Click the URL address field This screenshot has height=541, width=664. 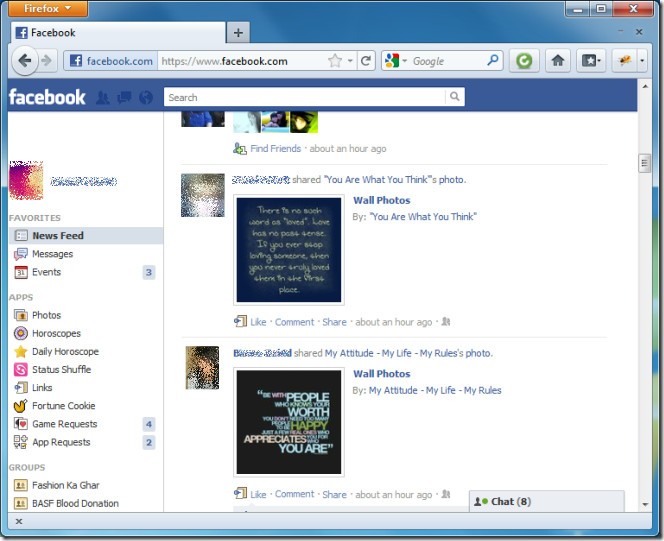[x=243, y=61]
